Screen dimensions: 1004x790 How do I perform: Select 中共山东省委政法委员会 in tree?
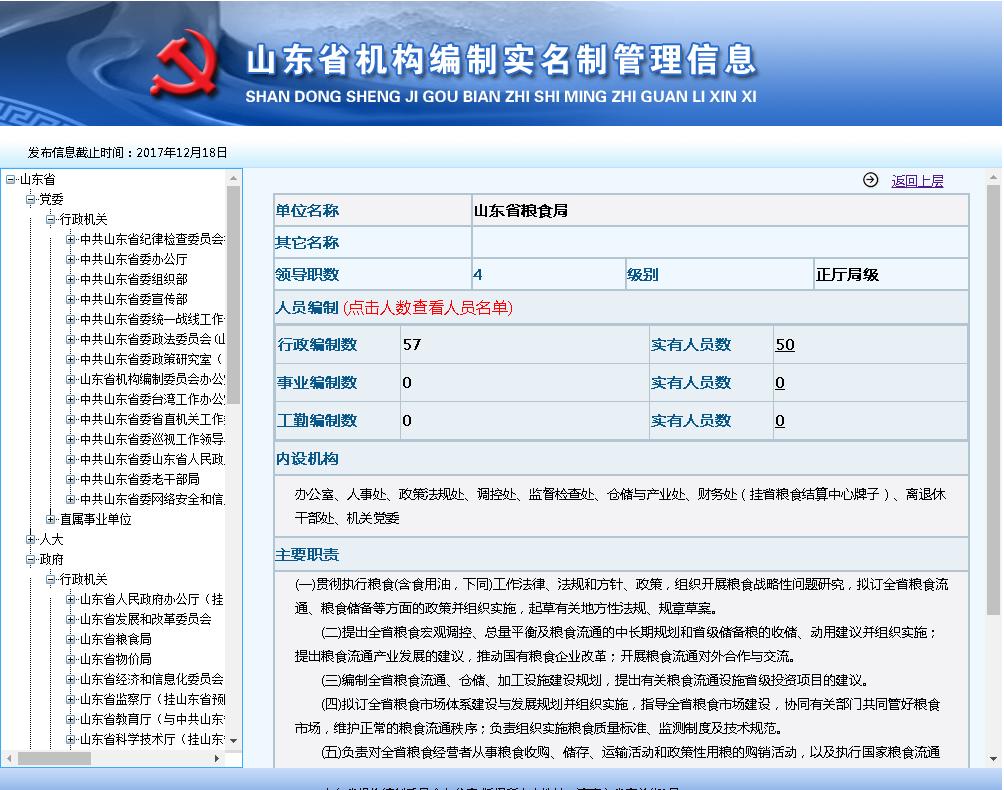[x=152, y=339]
